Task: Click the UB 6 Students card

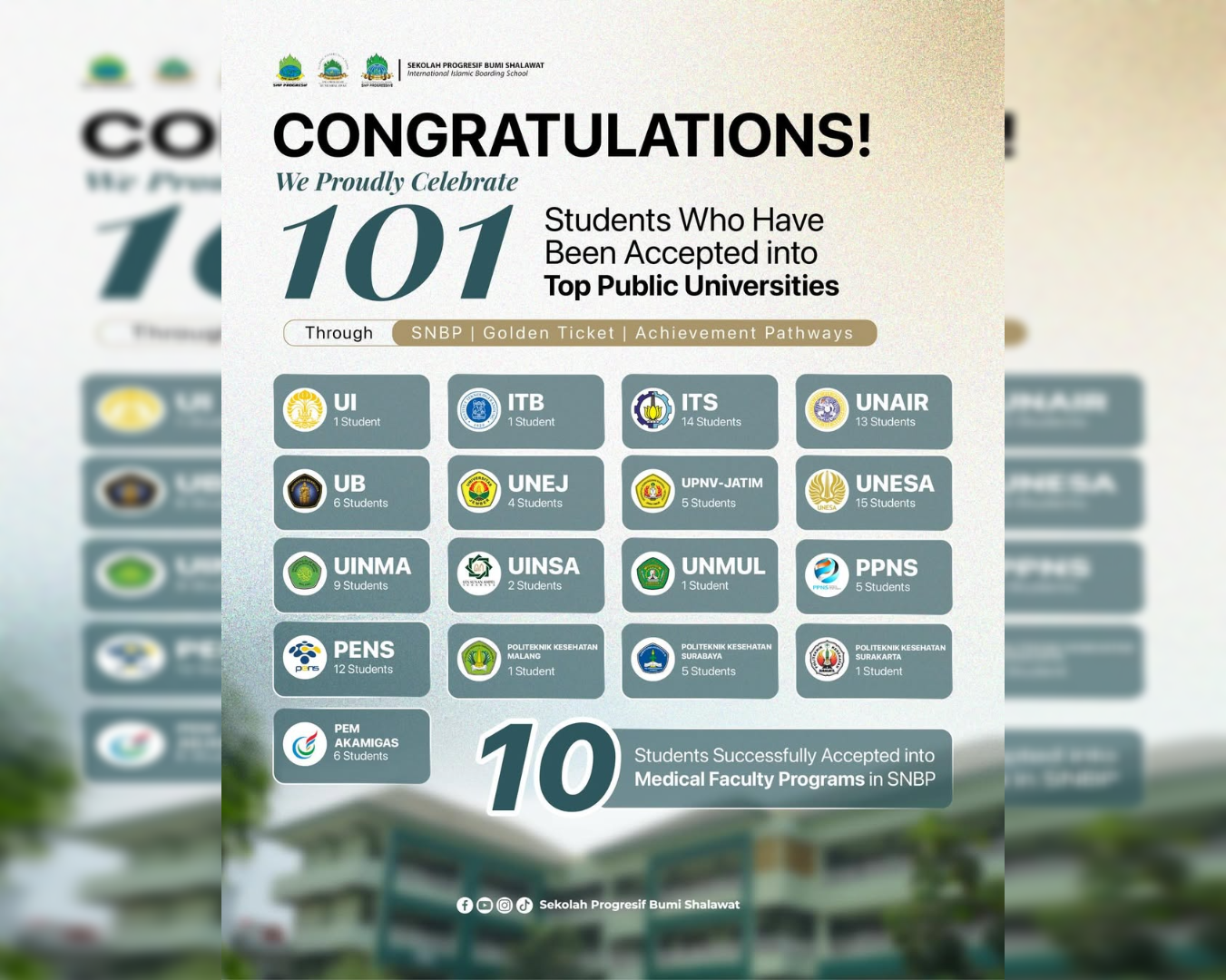Action: pyautogui.click(x=352, y=493)
